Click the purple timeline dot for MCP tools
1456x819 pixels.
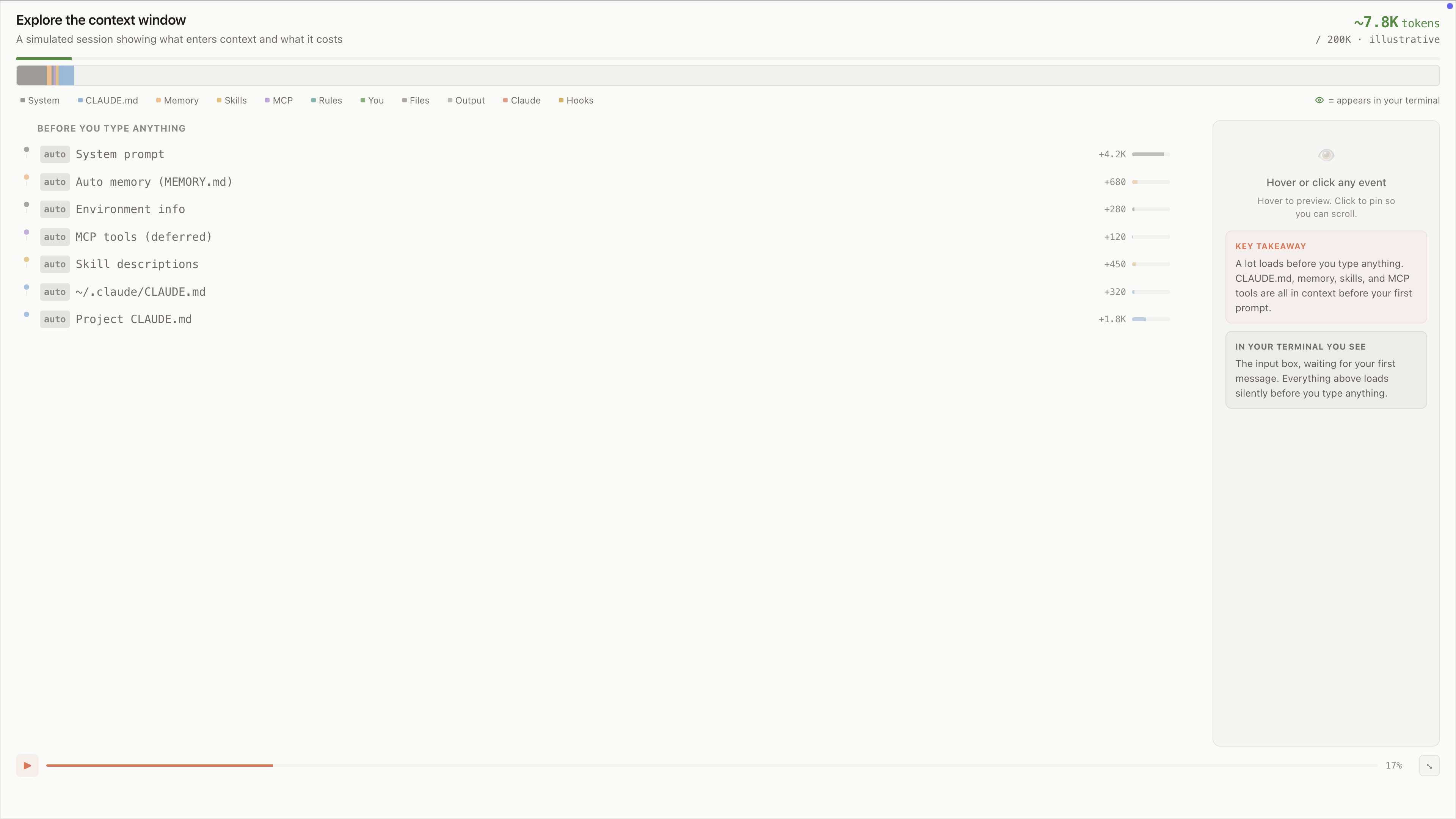point(27,232)
